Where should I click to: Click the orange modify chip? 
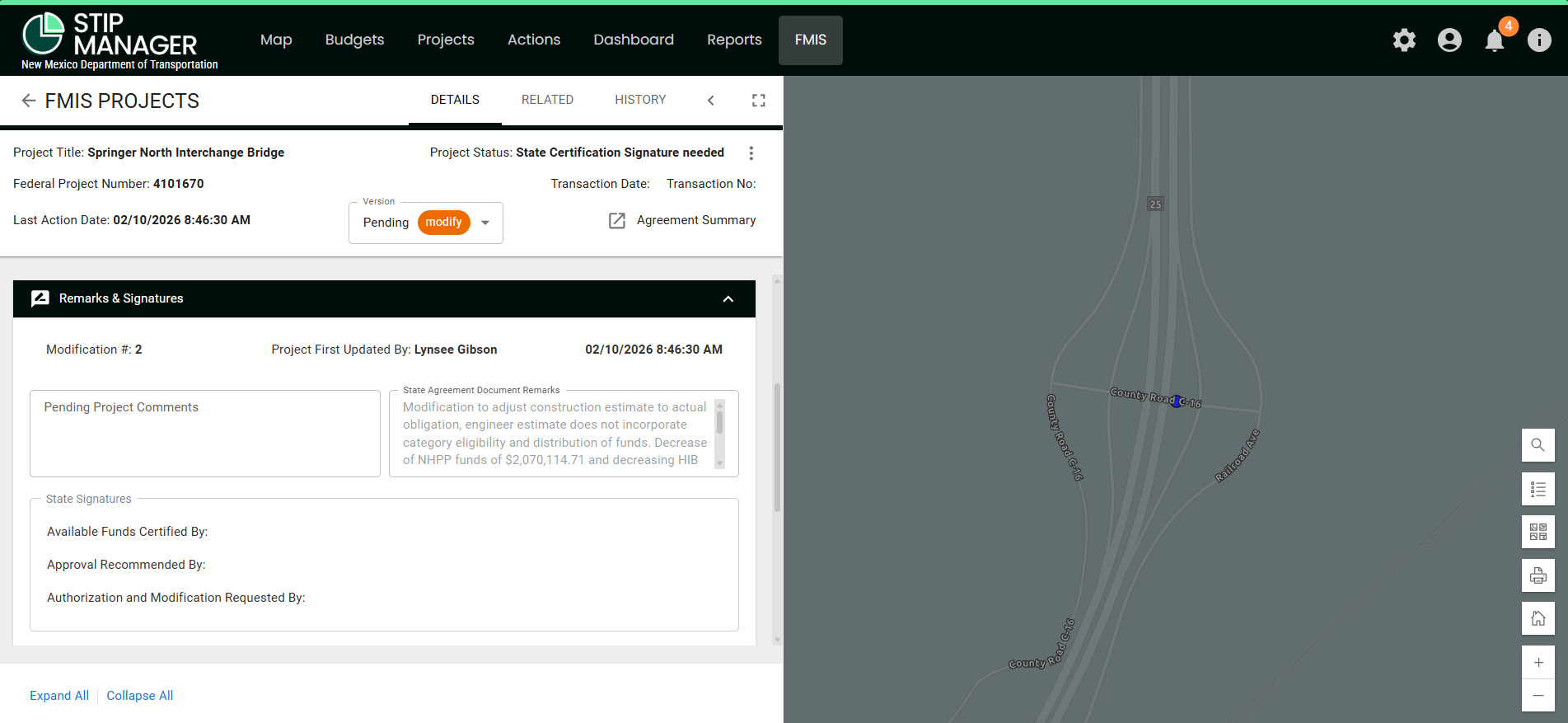(x=443, y=223)
